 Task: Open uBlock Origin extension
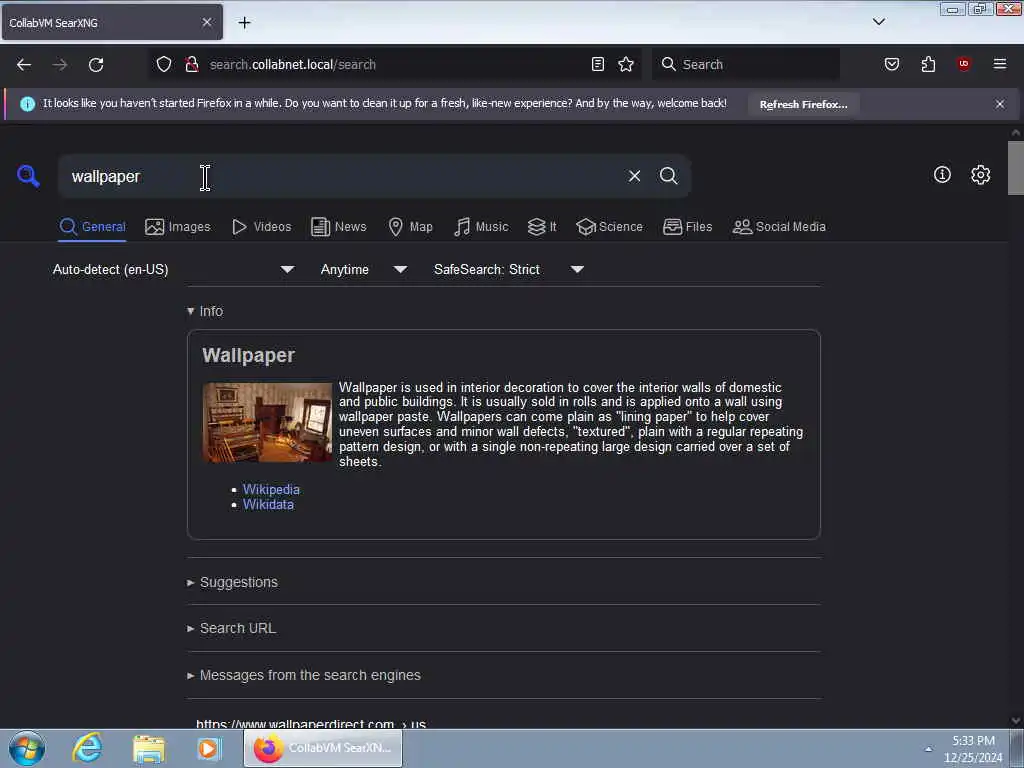pos(963,64)
